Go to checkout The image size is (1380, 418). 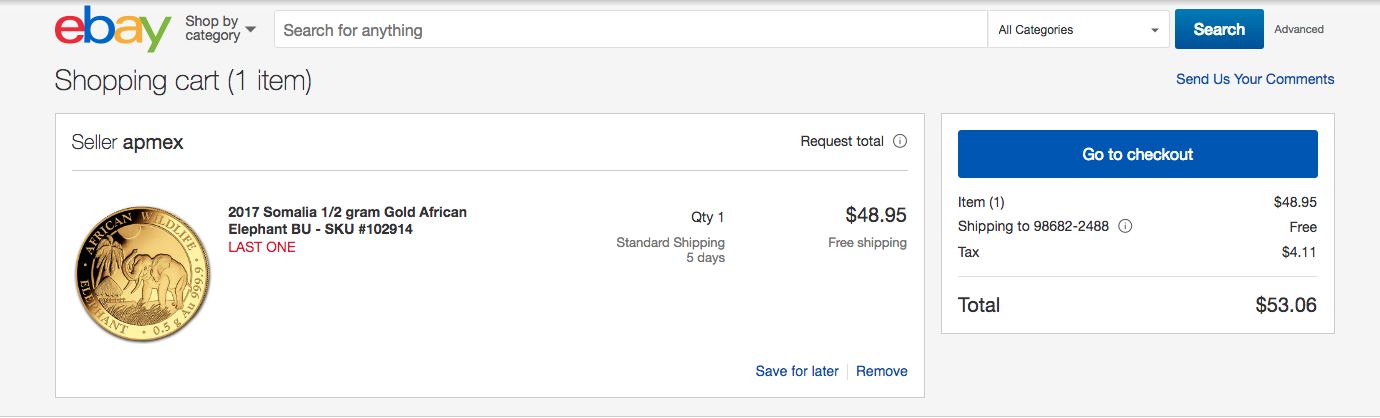[1138, 154]
